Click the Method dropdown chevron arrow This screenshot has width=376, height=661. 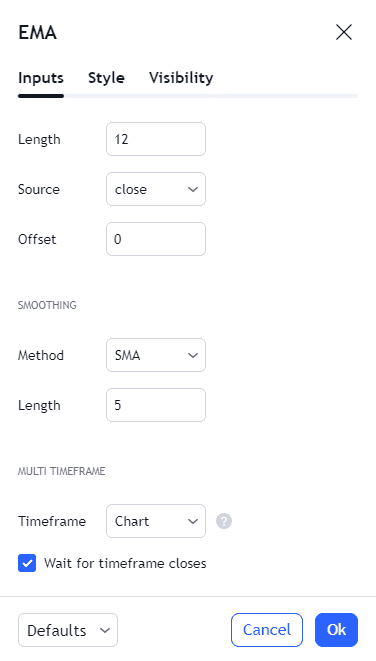[x=193, y=355]
